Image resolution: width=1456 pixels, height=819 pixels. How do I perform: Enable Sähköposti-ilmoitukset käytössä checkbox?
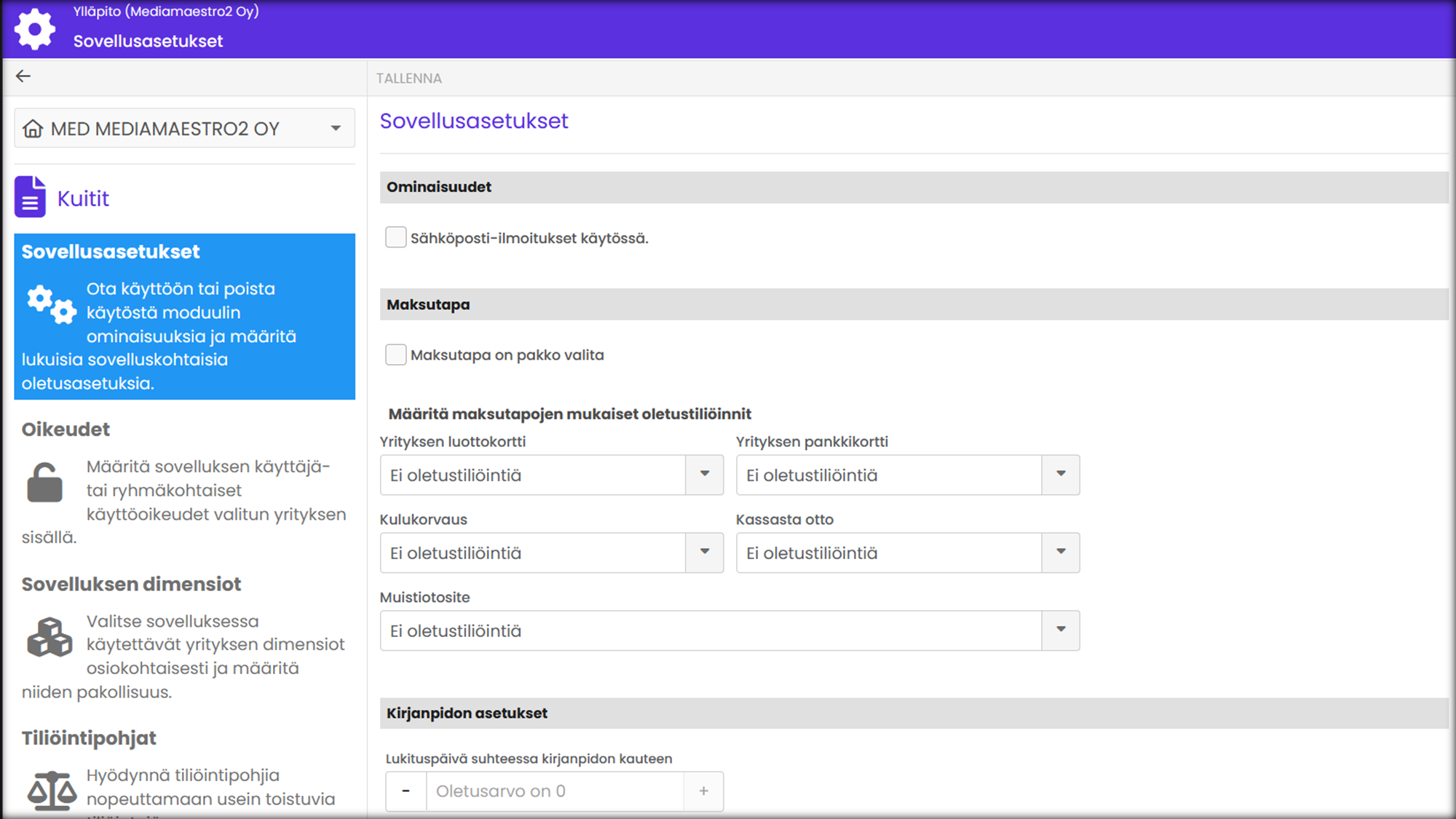[395, 237]
